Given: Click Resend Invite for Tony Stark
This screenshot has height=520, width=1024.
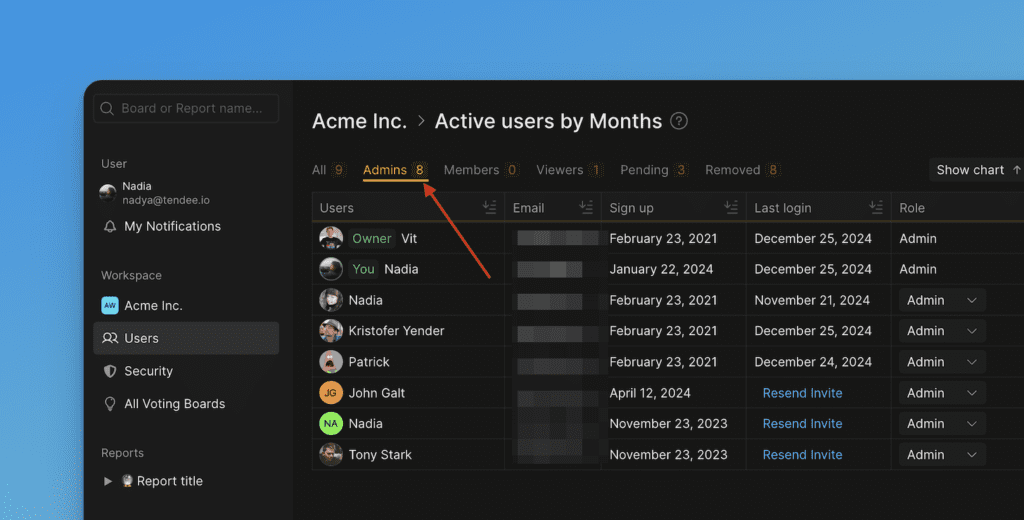Looking at the screenshot, I should pos(802,455).
